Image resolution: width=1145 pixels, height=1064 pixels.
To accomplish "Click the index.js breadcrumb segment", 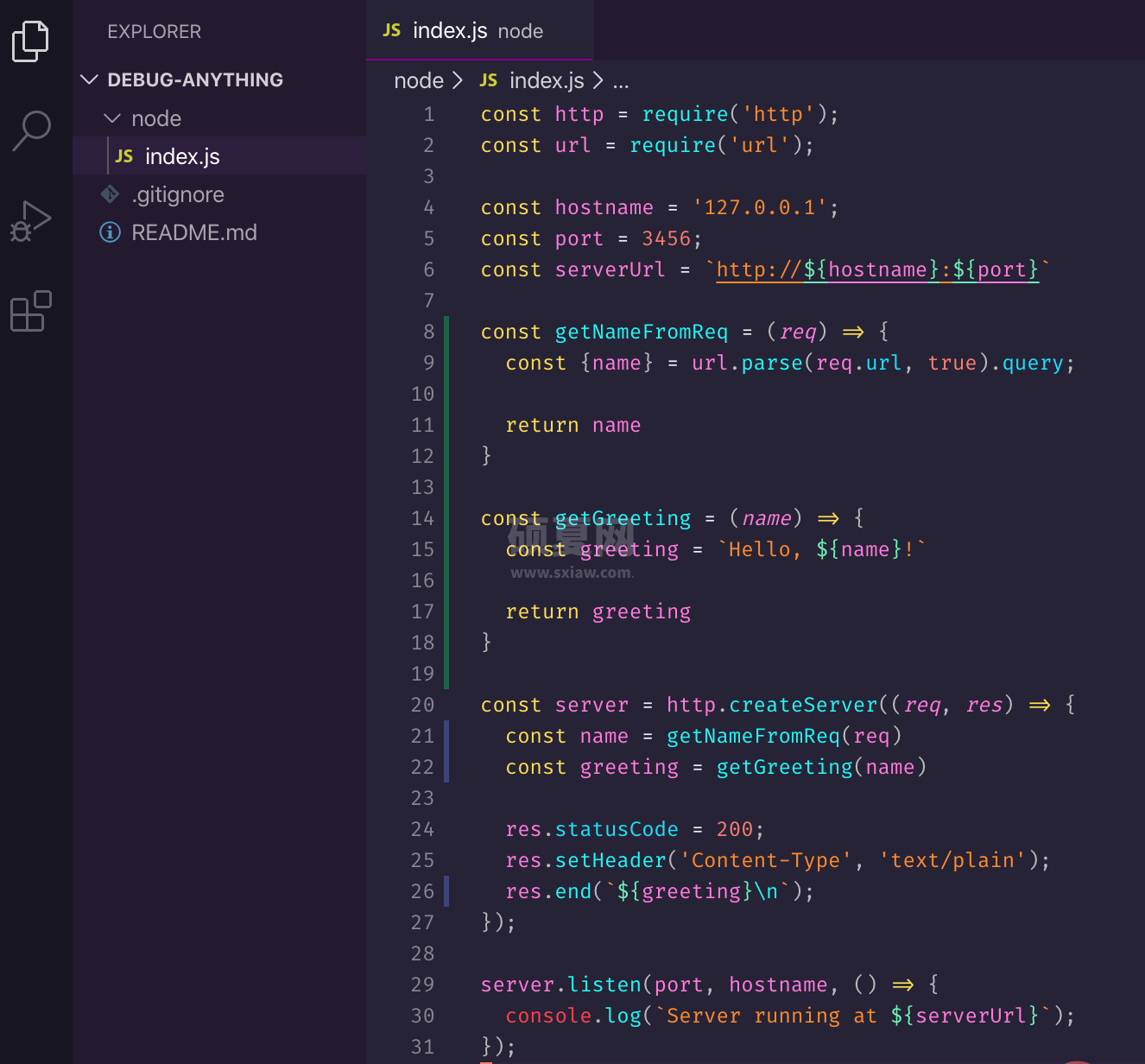I will pos(547,81).
